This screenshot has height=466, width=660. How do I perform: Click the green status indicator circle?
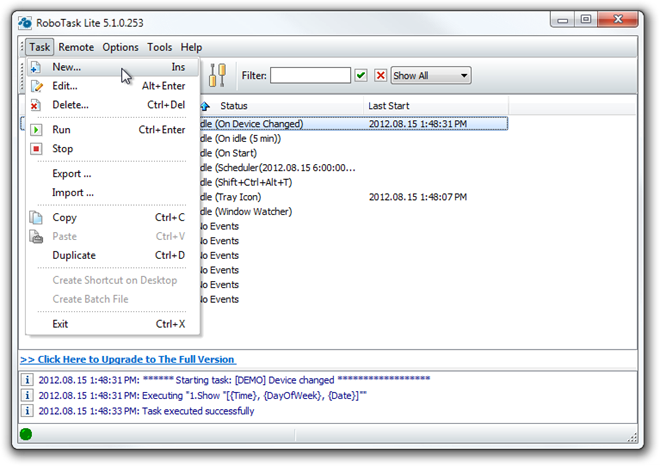26,434
